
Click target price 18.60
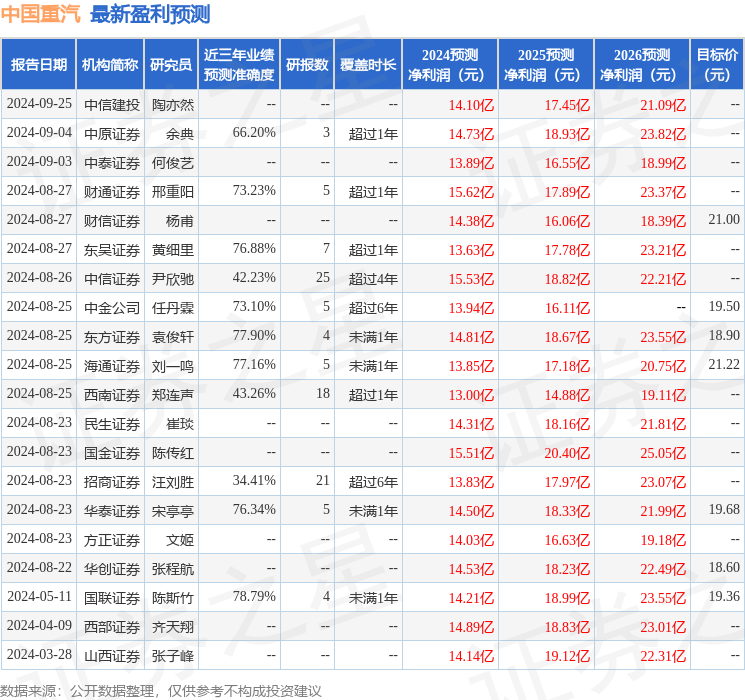(x=724, y=567)
